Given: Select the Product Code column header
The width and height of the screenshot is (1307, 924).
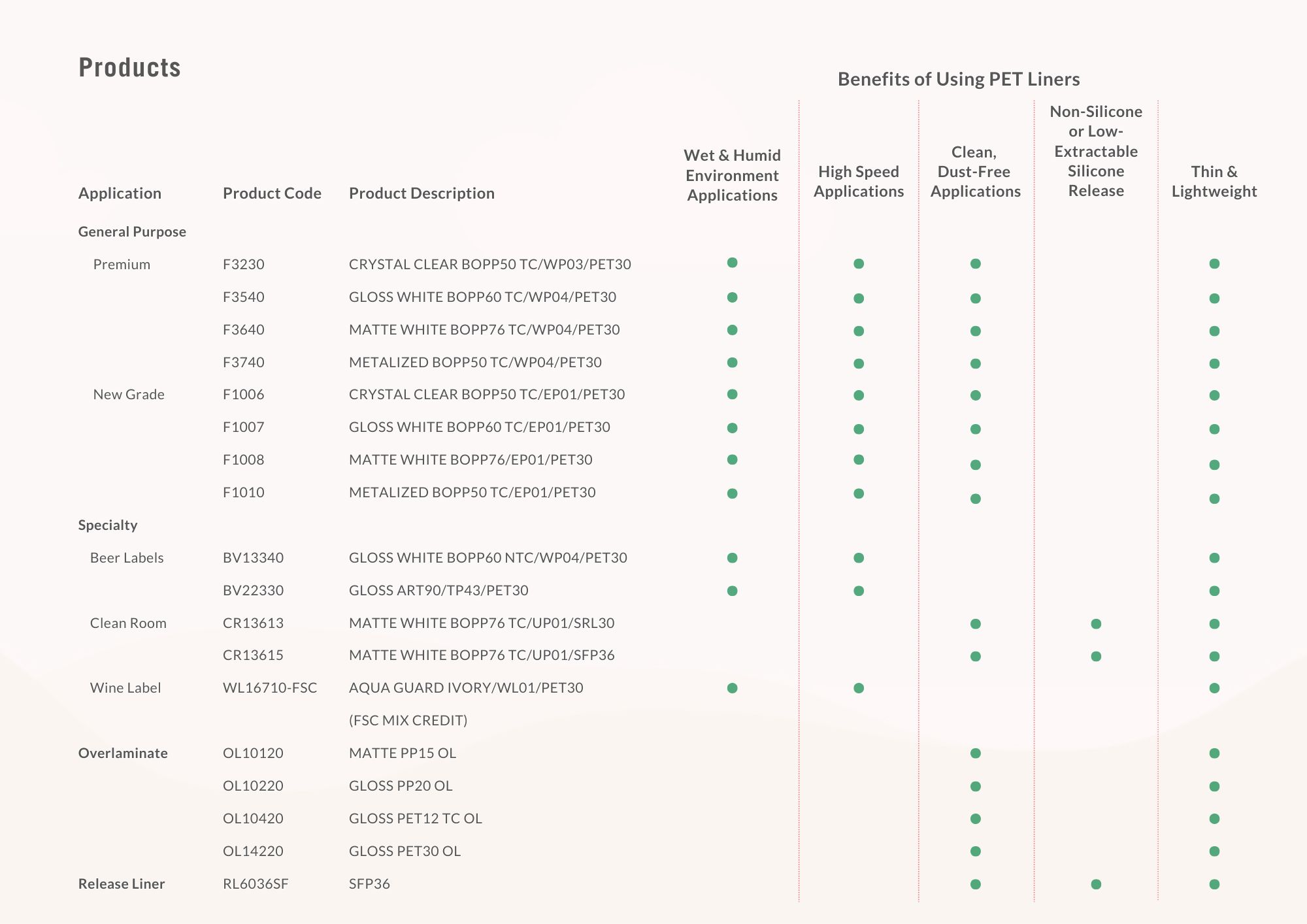Looking at the screenshot, I should [272, 193].
